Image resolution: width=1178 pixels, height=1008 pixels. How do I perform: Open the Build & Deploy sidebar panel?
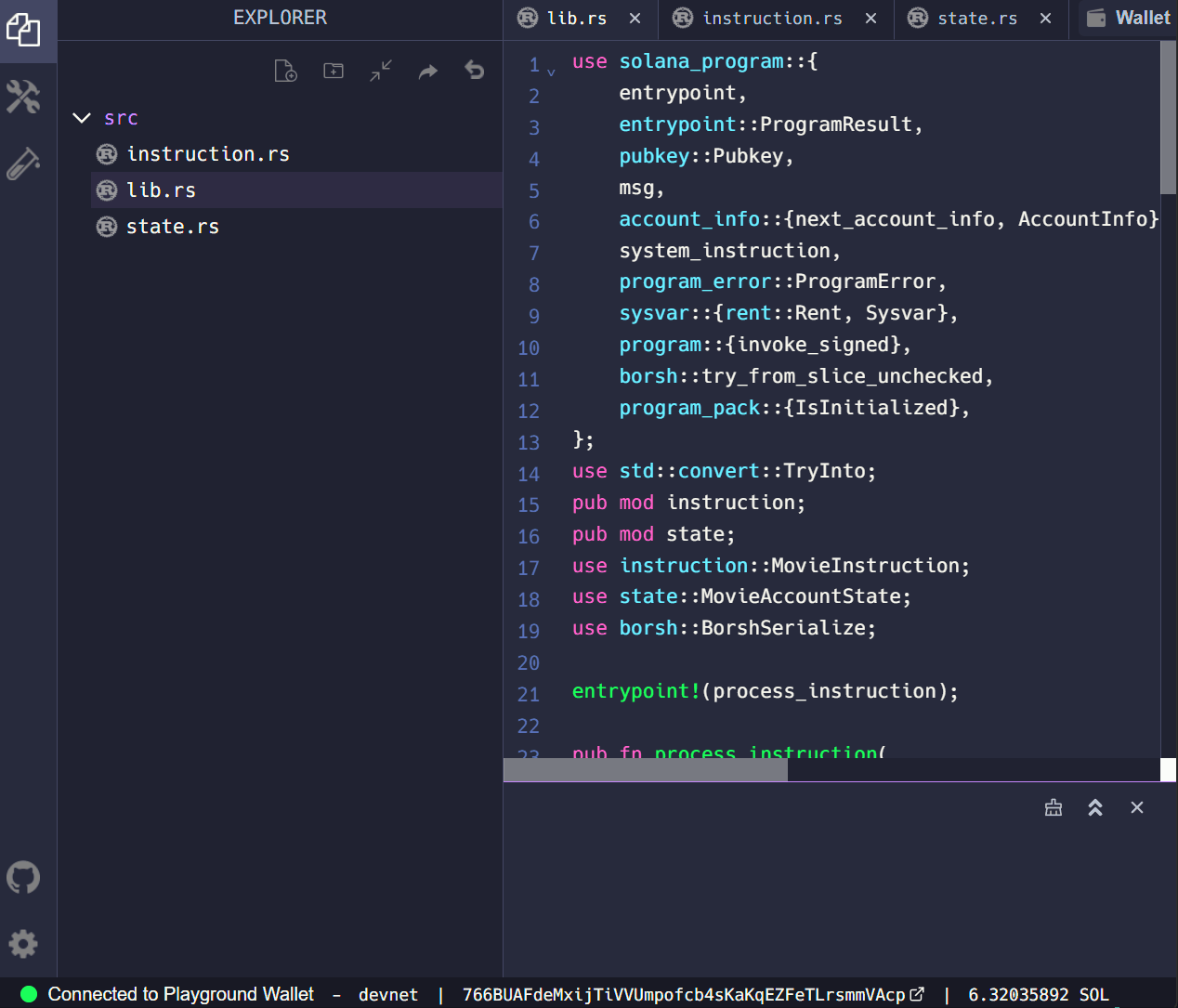click(23, 96)
